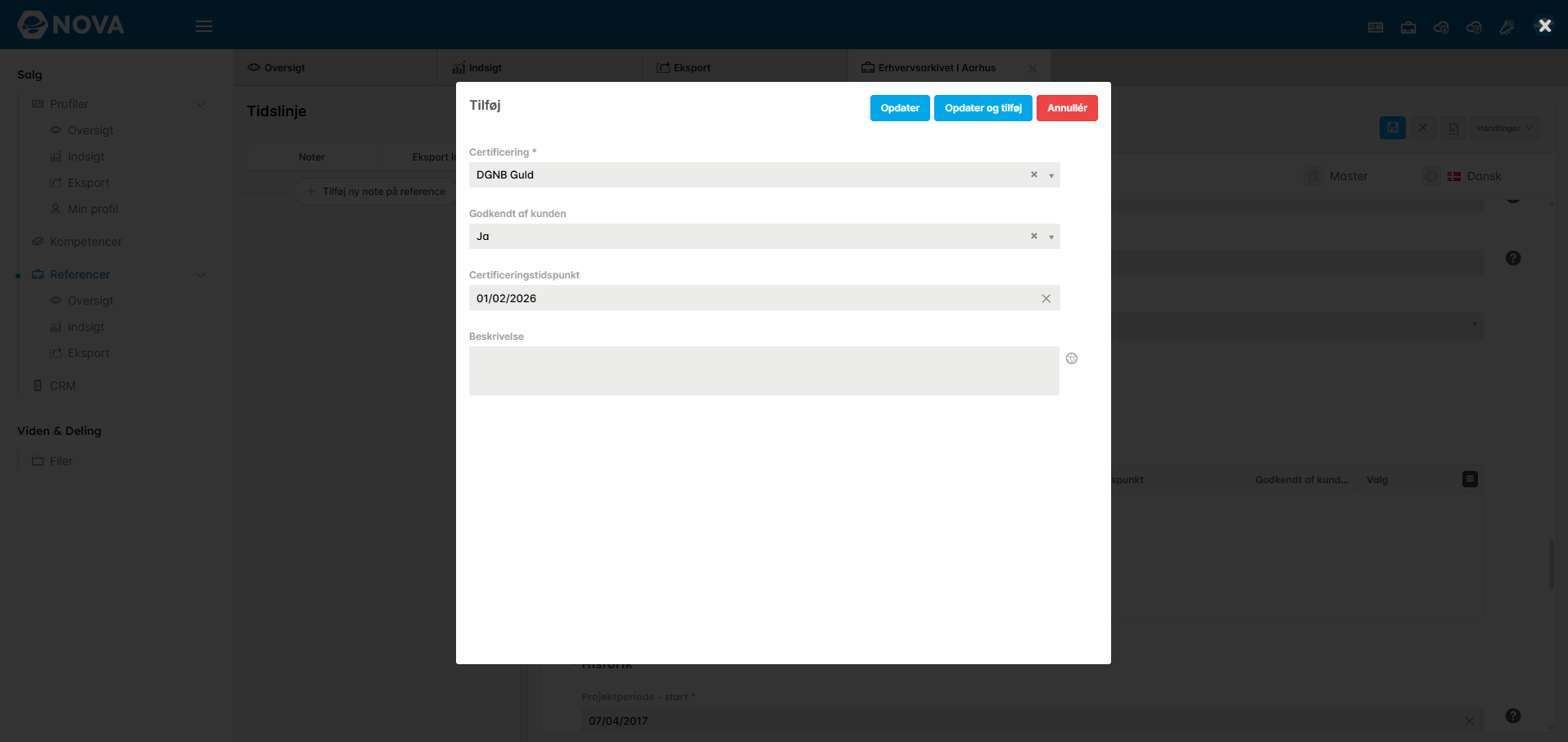Clear the DGNB Guld certificering selection
Viewport: 1568px width, 742px height.
tap(1034, 174)
